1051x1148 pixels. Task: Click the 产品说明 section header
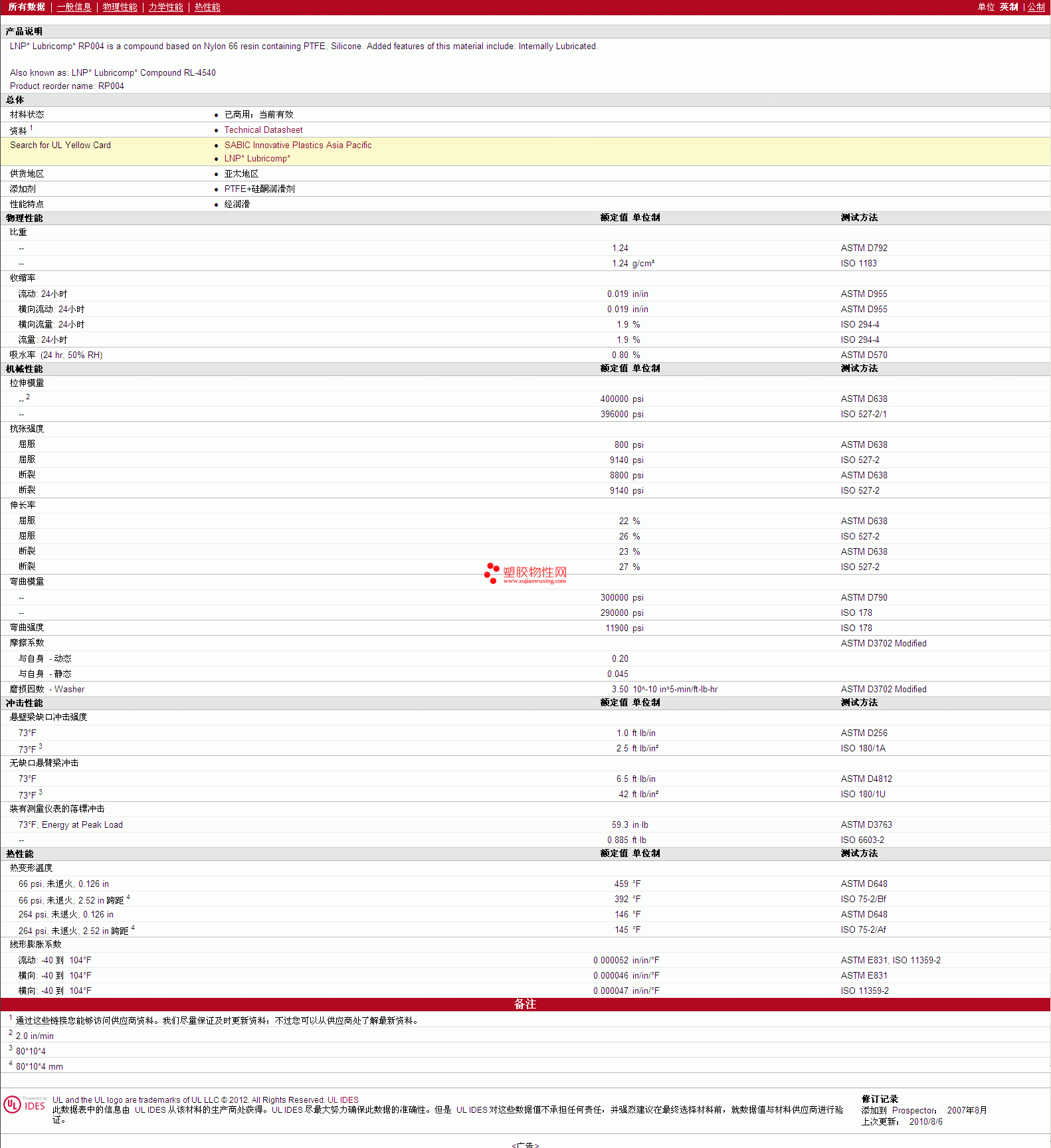point(25,32)
